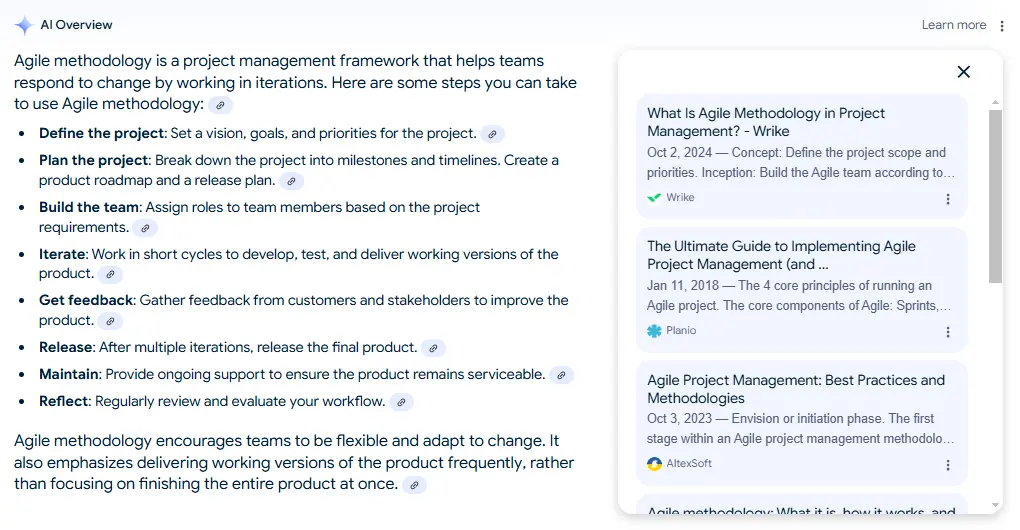Click link icon after 'Build the team' item
This screenshot has height=530, width=1020.
[145, 228]
